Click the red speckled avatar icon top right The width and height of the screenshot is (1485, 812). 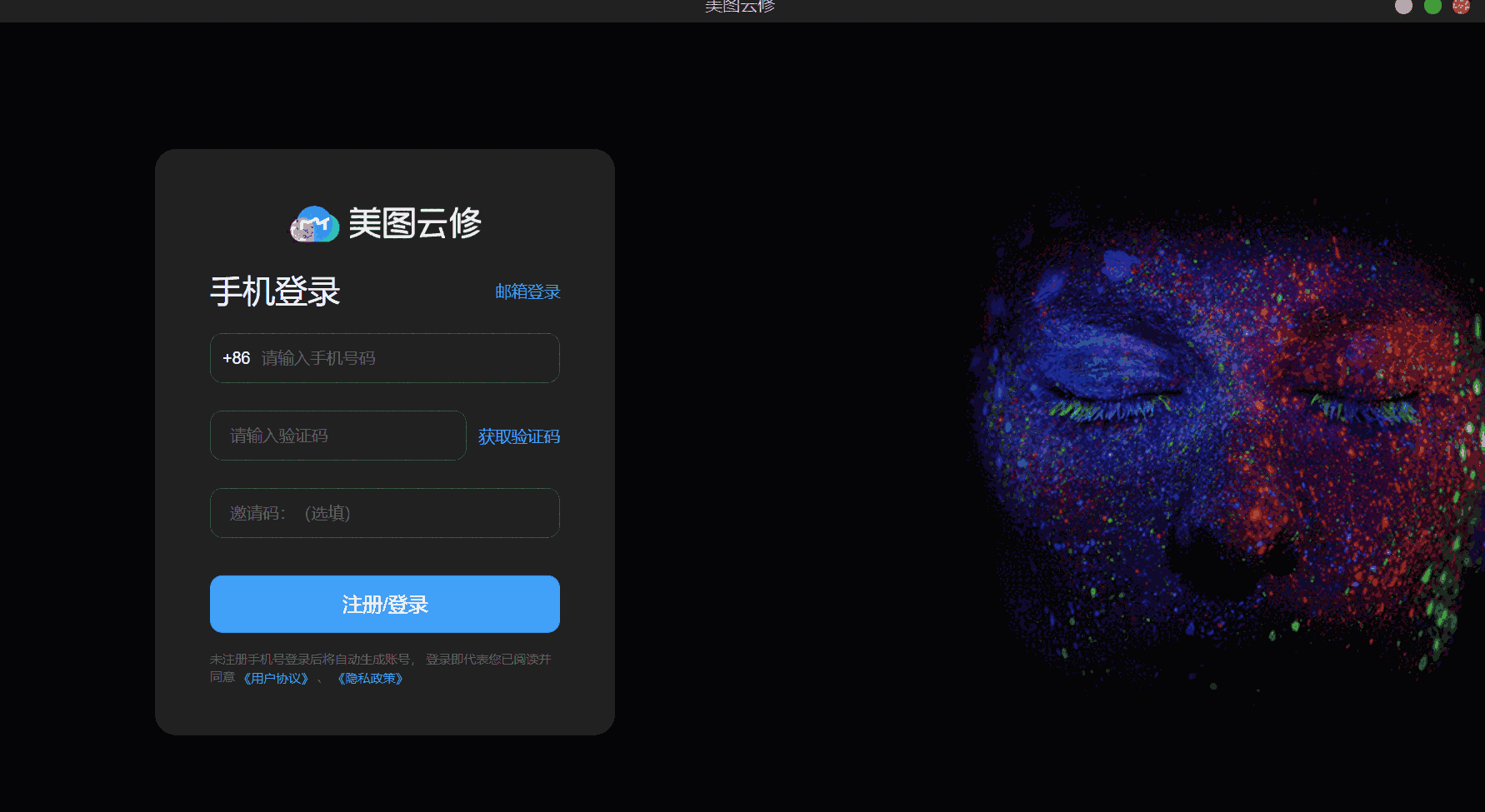[1461, 7]
